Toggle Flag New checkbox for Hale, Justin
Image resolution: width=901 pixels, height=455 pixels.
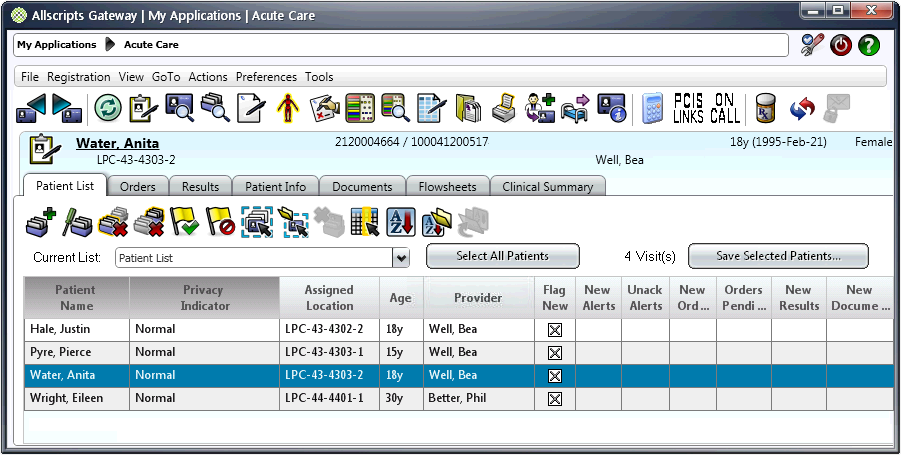click(x=555, y=329)
